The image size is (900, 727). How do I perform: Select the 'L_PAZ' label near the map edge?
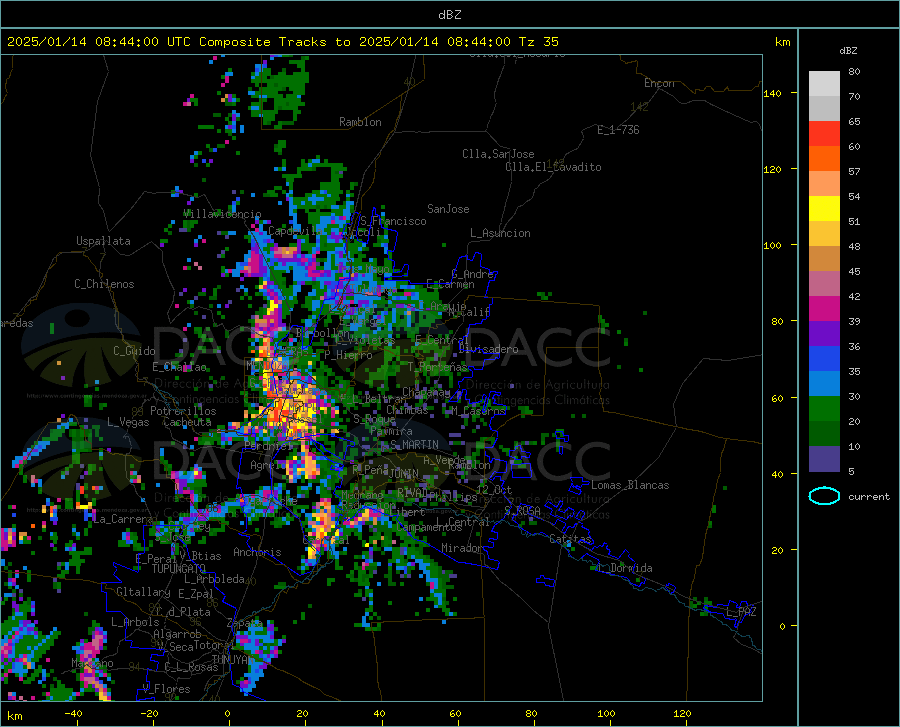[741, 612]
